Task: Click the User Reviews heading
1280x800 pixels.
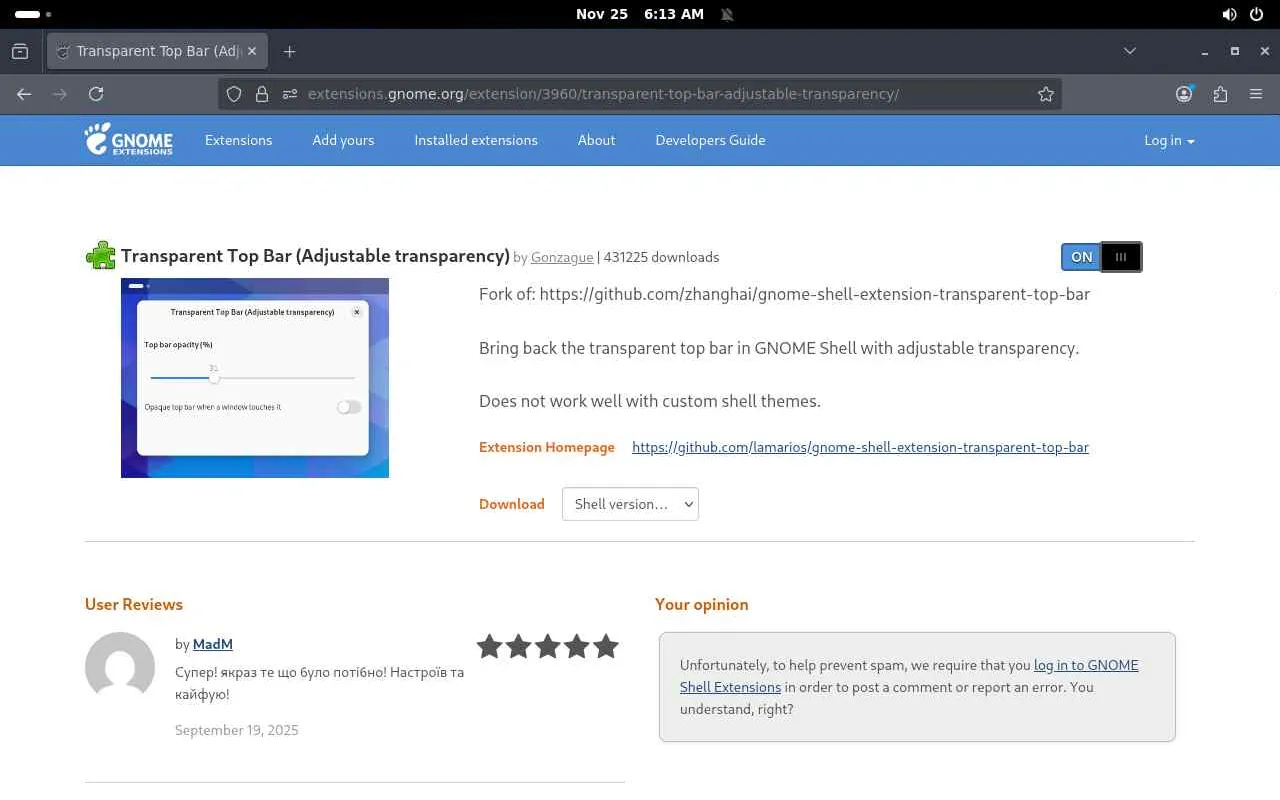Action: [x=134, y=604]
